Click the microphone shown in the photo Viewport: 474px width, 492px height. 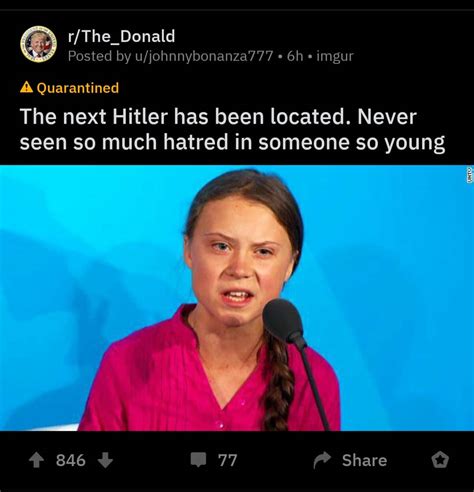pos(284,322)
